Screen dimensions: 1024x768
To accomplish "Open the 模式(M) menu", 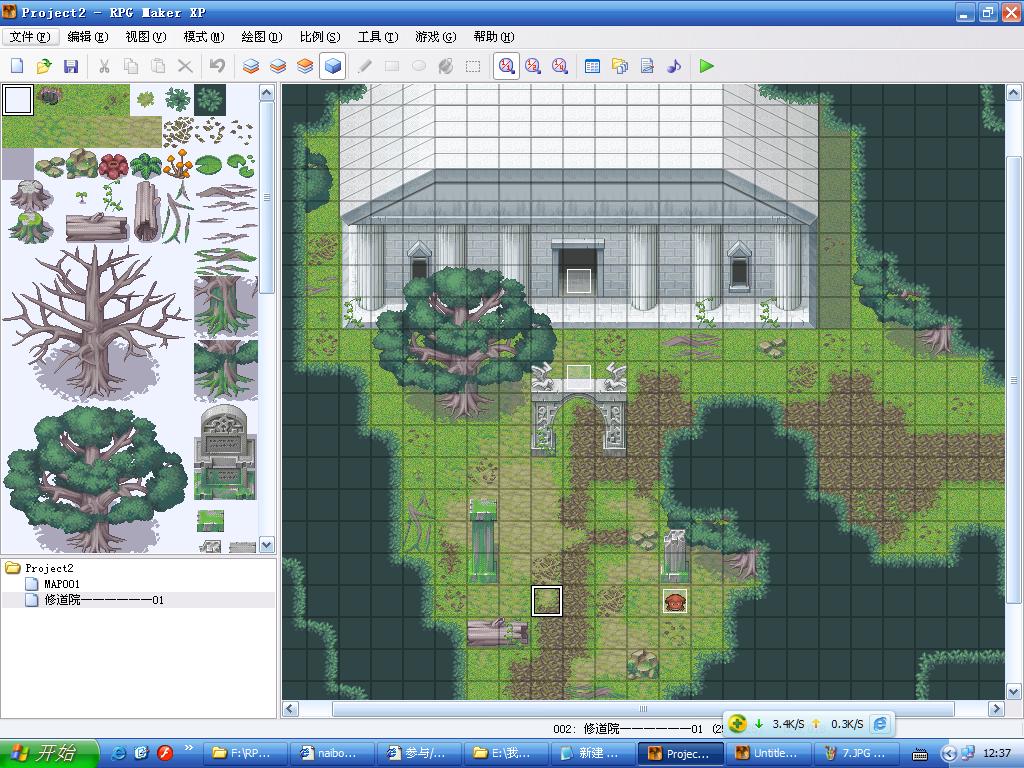I will [204, 37].
